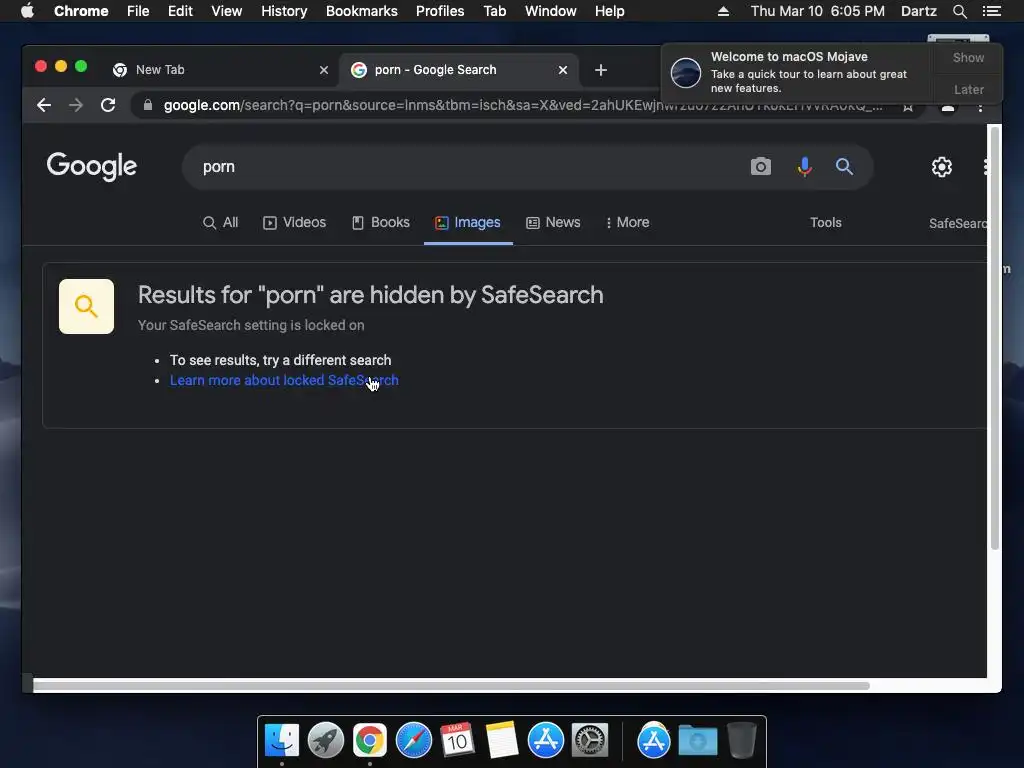The width and height of the screenshot is (1024, 768).
Task: Open the Edit menu
Action: [x=180, y=11]
